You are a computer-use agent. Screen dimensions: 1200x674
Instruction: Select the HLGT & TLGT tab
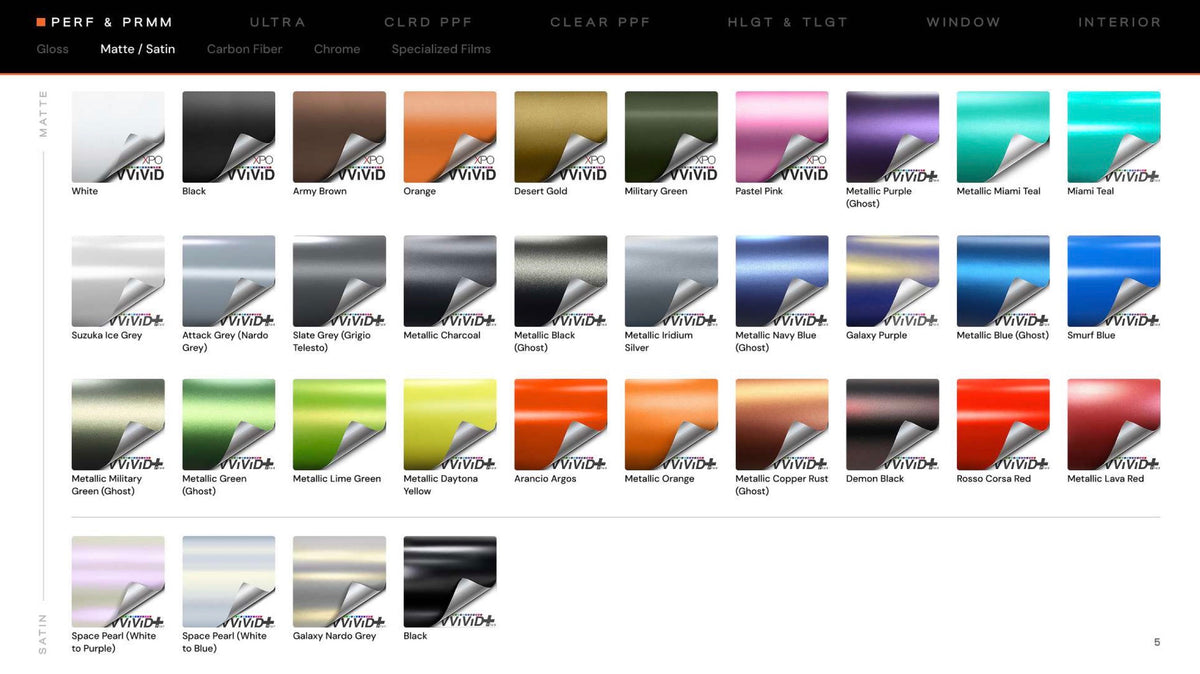(787, 22)
